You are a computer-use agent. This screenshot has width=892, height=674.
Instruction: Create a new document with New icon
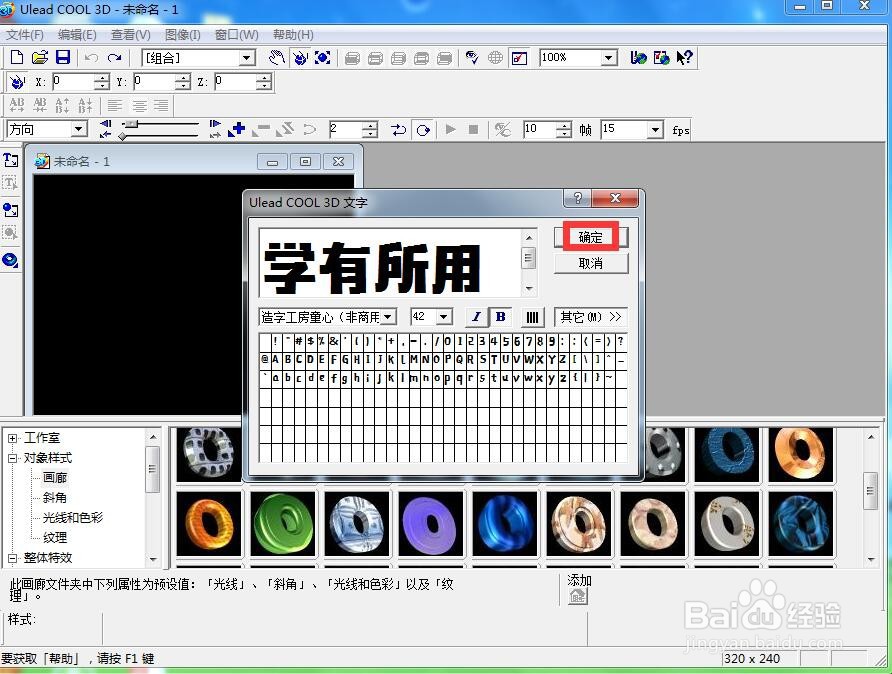click(x=17, y=57)
